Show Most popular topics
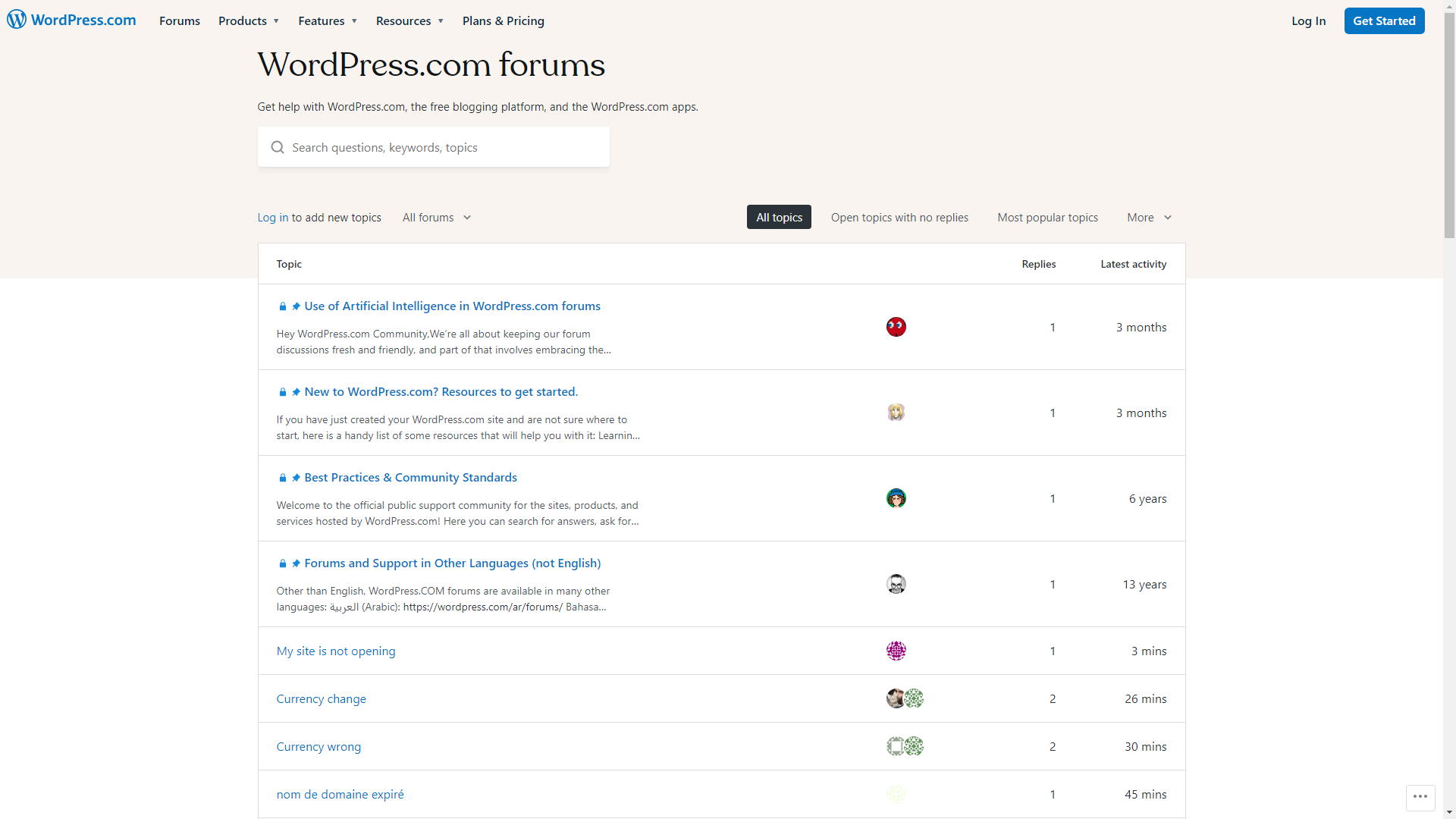The image size is (1456, 819). pos(1047,218)
